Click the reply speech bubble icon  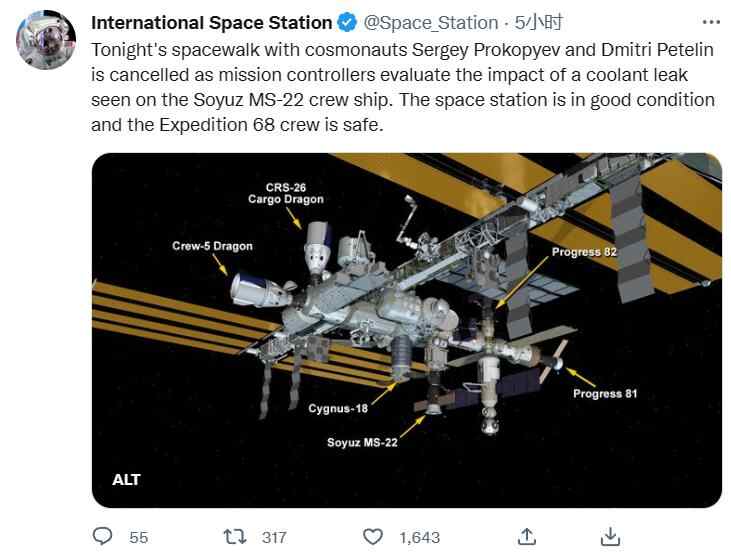point(103,537)
